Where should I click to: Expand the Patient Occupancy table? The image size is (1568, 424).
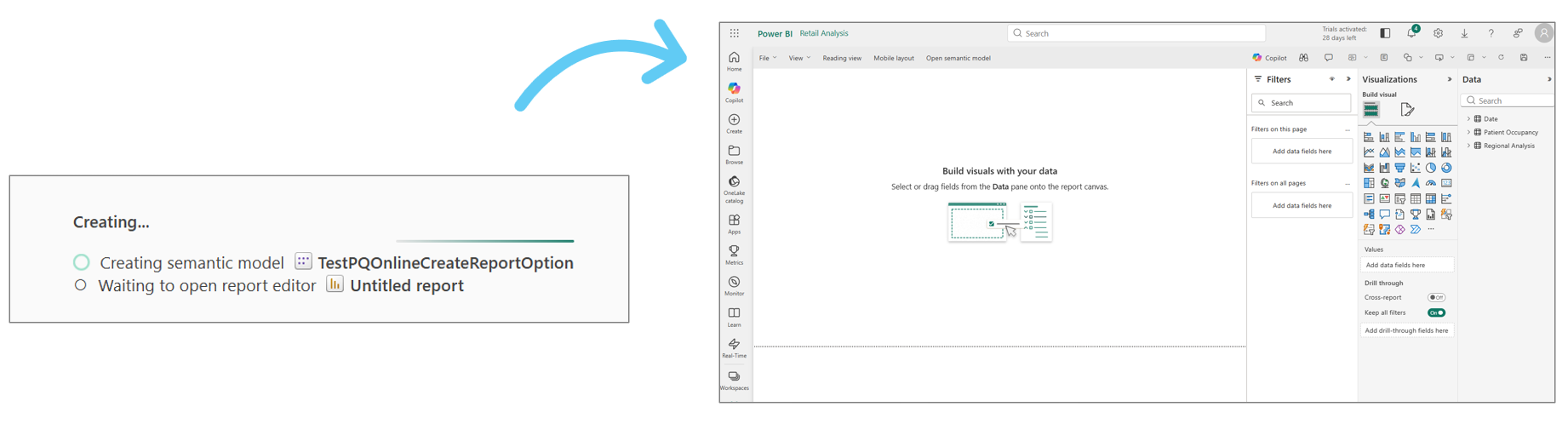(x=1468, y=132)
